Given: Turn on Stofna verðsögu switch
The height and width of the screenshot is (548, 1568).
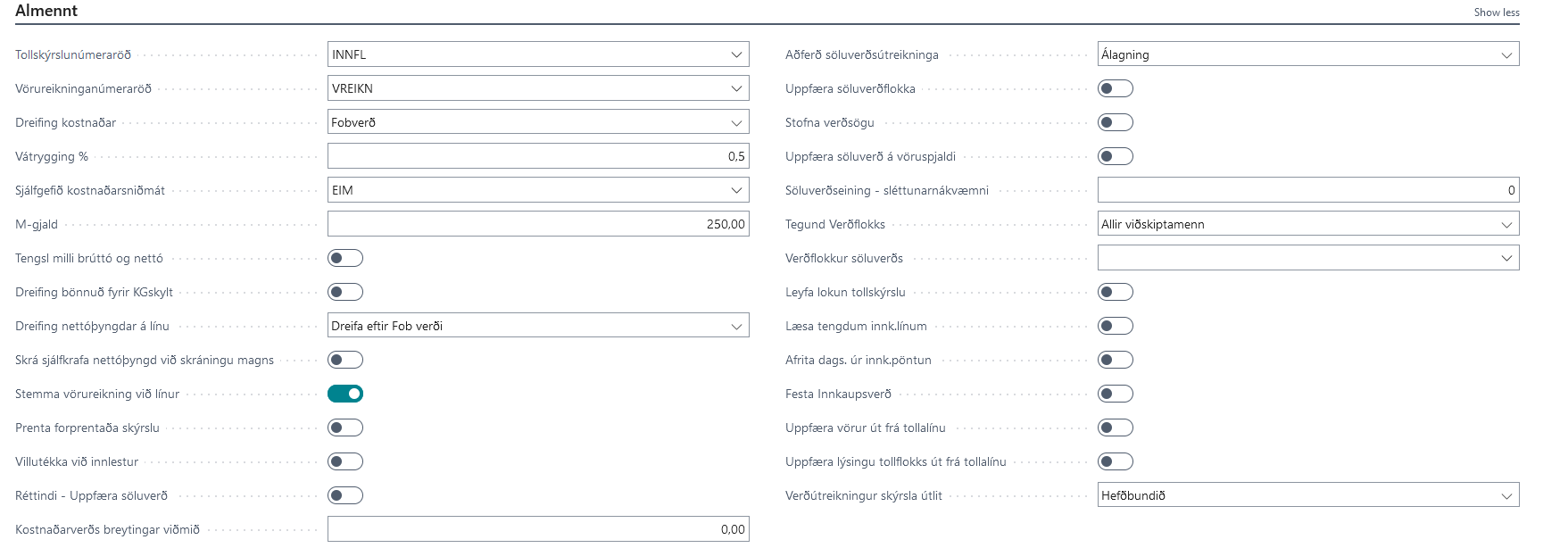Looking at the screenshot, I should 1115,122.
